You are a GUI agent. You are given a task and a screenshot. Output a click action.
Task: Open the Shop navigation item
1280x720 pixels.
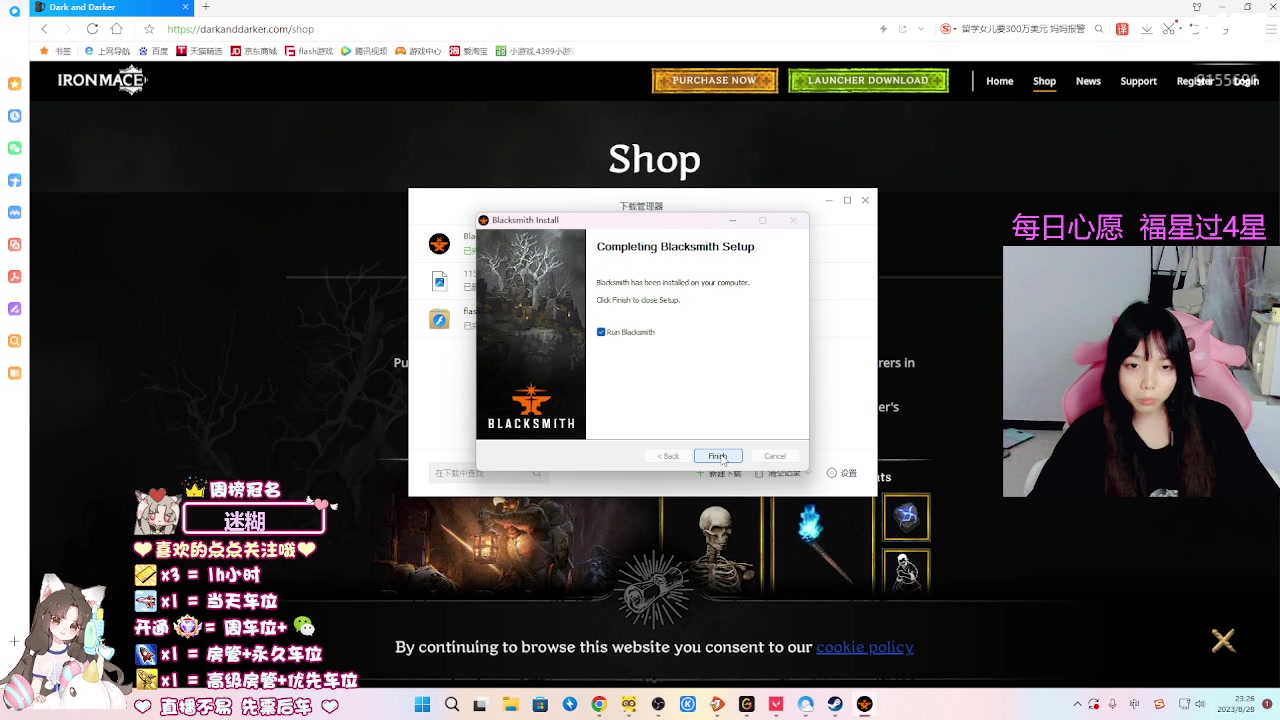point(1044,81)
